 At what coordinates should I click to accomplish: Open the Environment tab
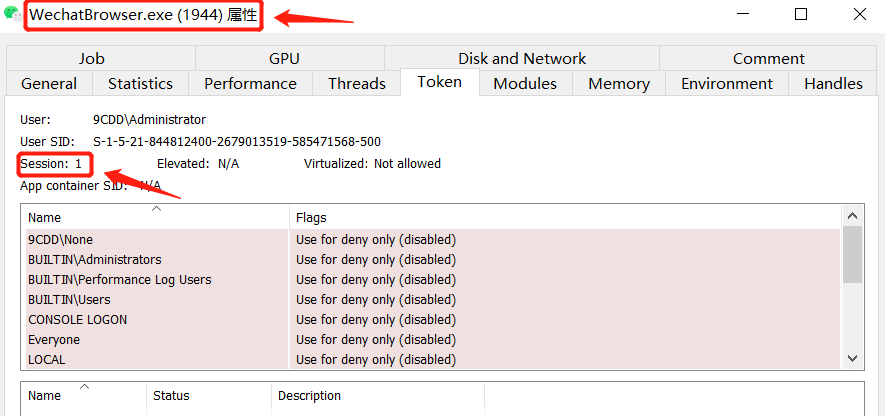pos(727,84)
